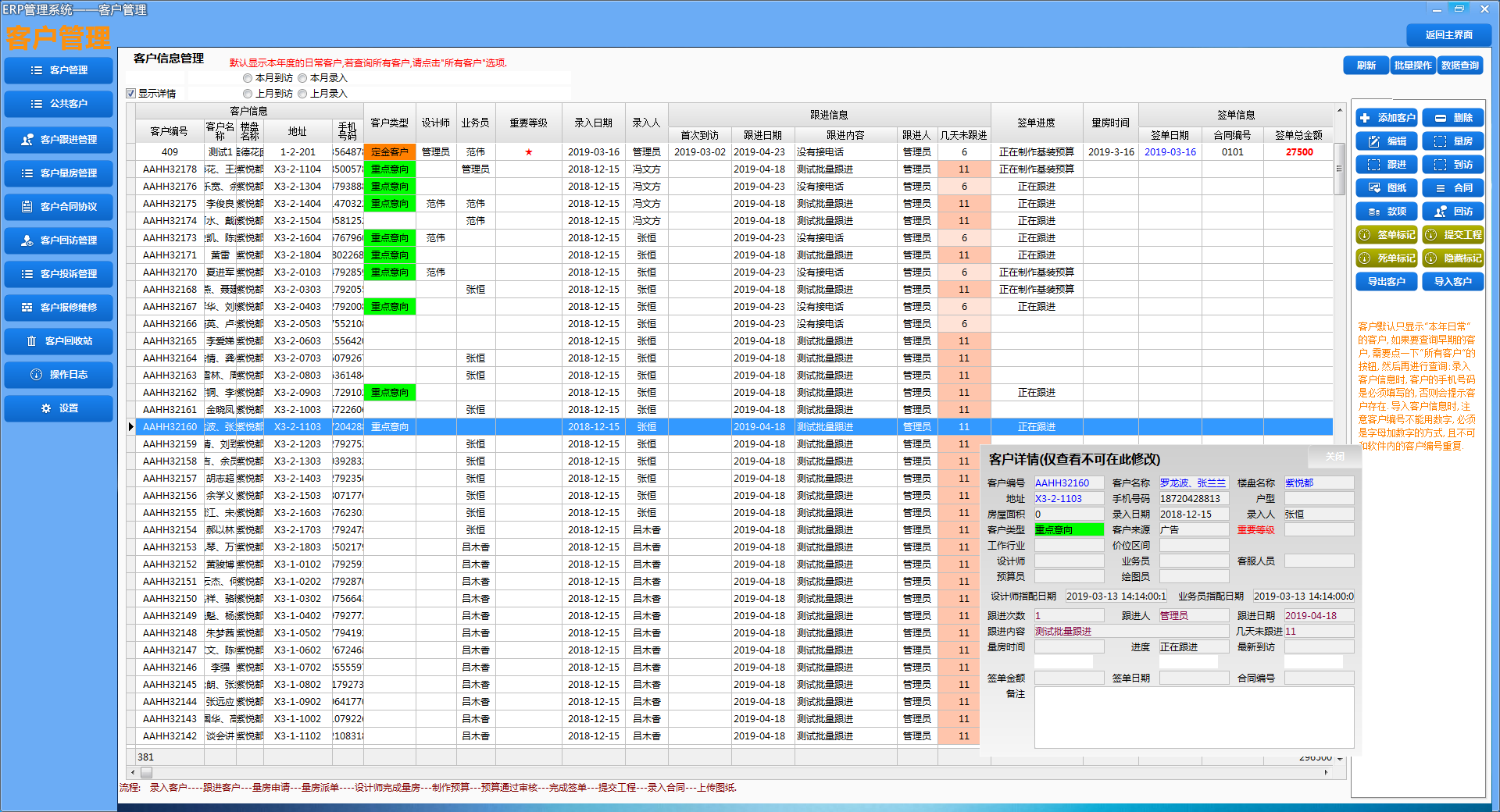
Task: Click 签单日期 cell 2019-03-16
Action: (x=1170, y=152)
